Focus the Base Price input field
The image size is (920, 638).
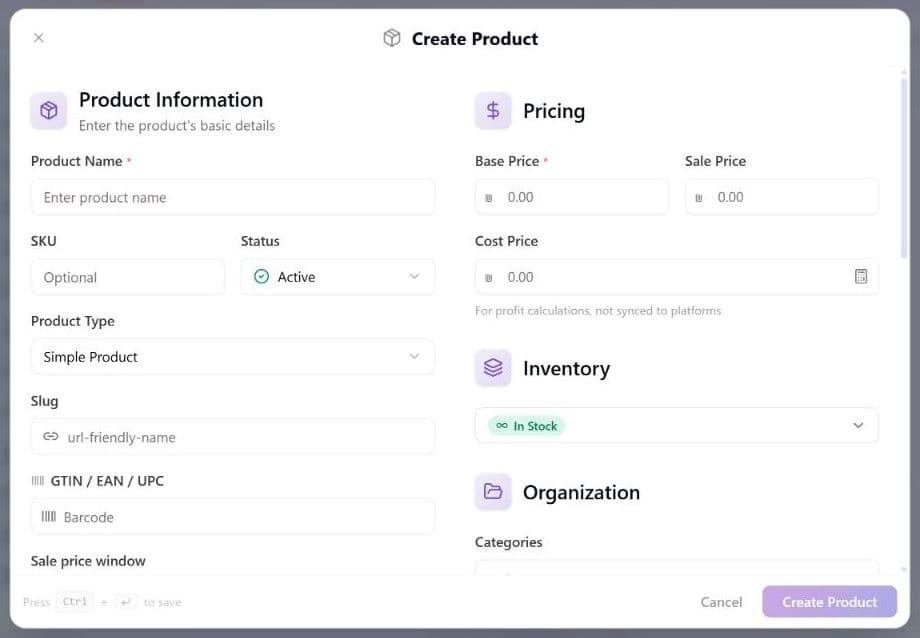572,197
